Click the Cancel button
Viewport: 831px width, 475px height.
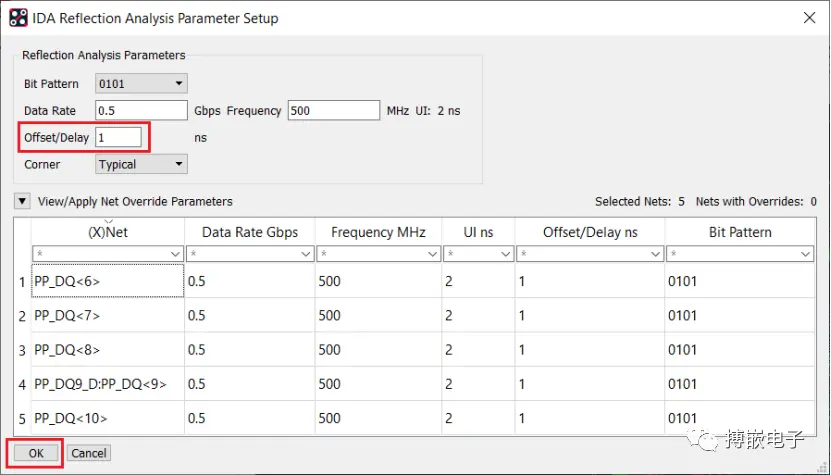(89, 453)
